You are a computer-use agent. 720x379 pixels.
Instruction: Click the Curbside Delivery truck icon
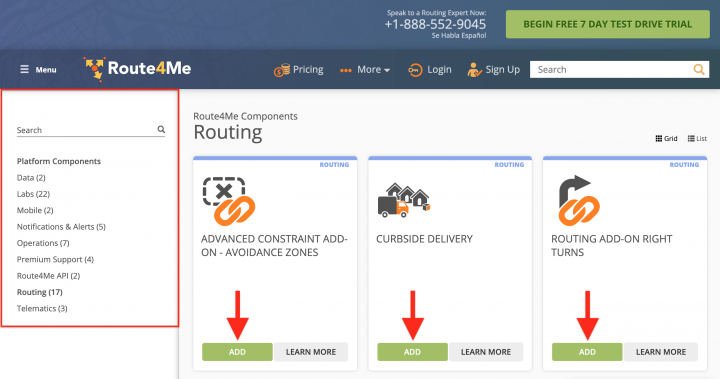point(404,200)
